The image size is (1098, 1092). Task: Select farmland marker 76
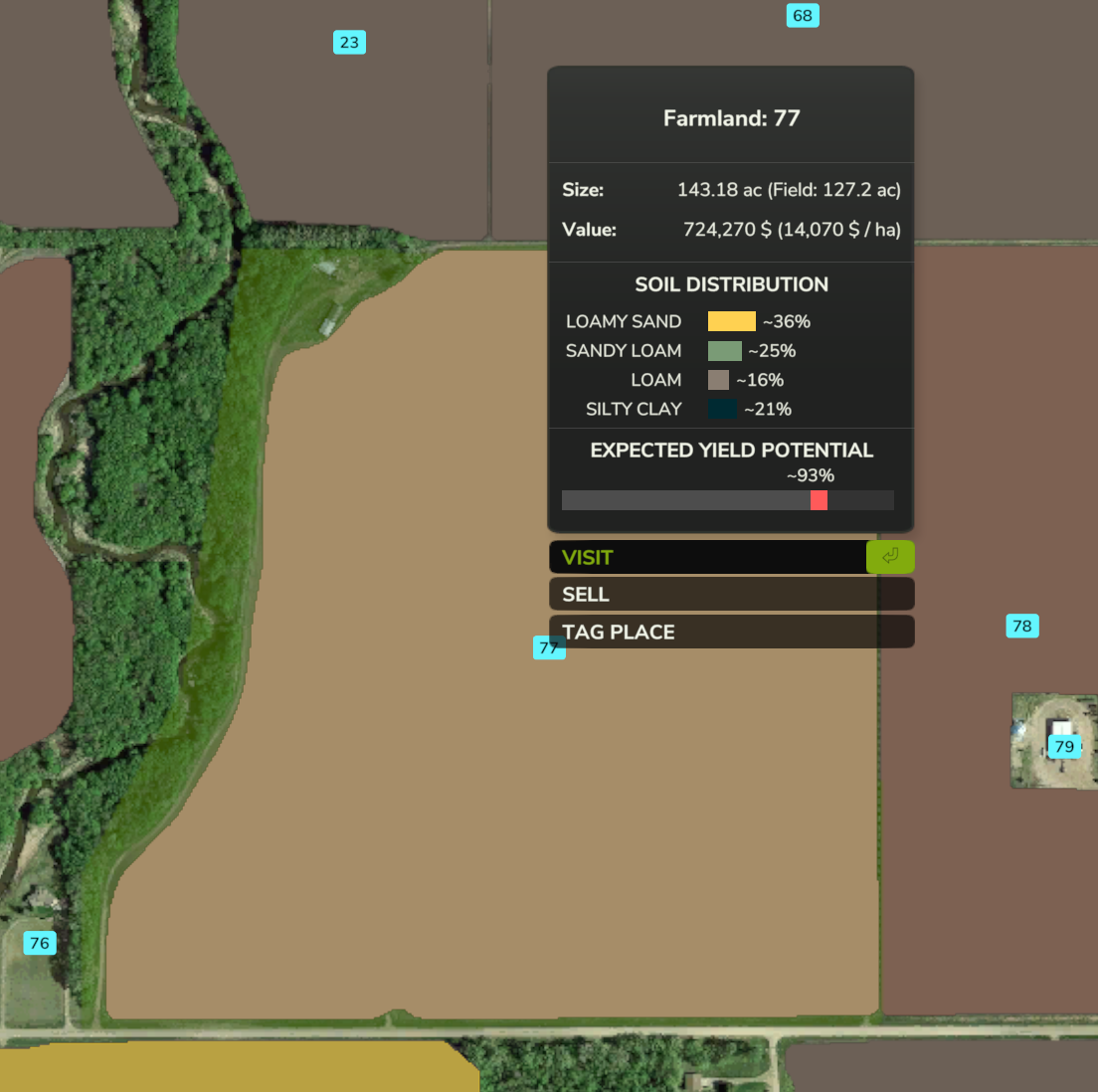coord(40,943)
